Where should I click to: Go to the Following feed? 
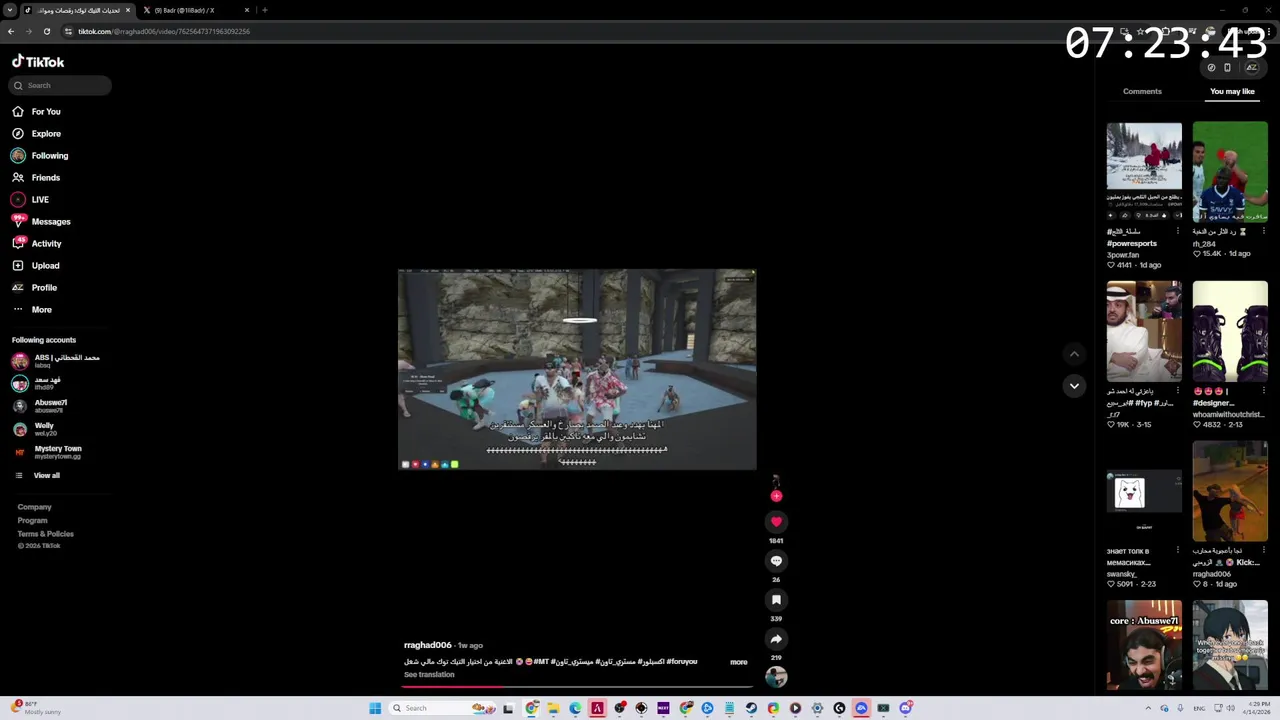(x=41, y=155)
